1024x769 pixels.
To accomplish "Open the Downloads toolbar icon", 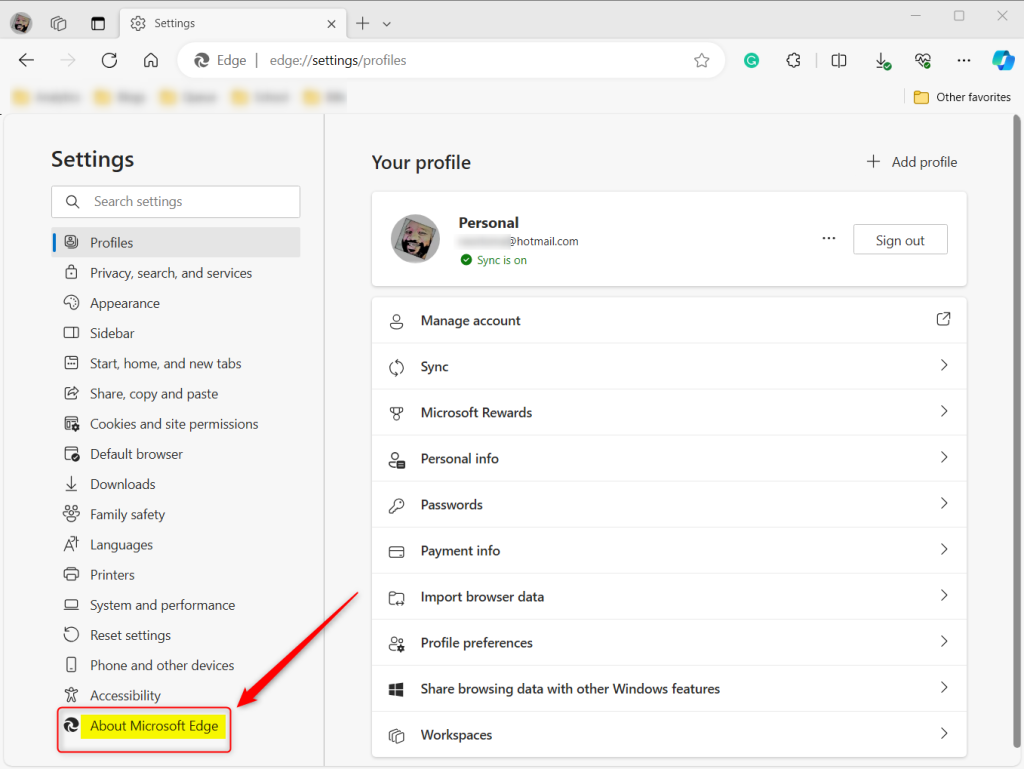I will (882, 61).
